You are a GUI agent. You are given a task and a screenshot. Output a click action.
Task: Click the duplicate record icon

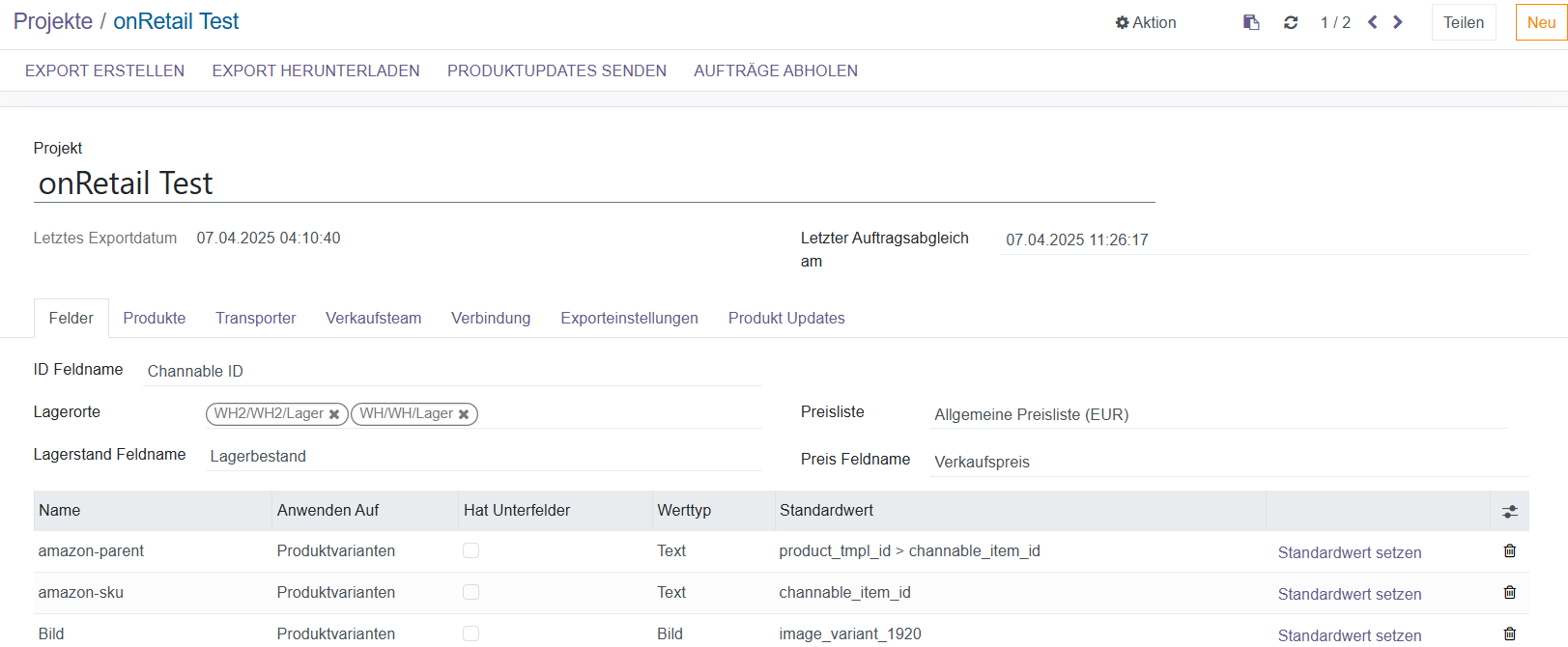(x=1251, y=22)
